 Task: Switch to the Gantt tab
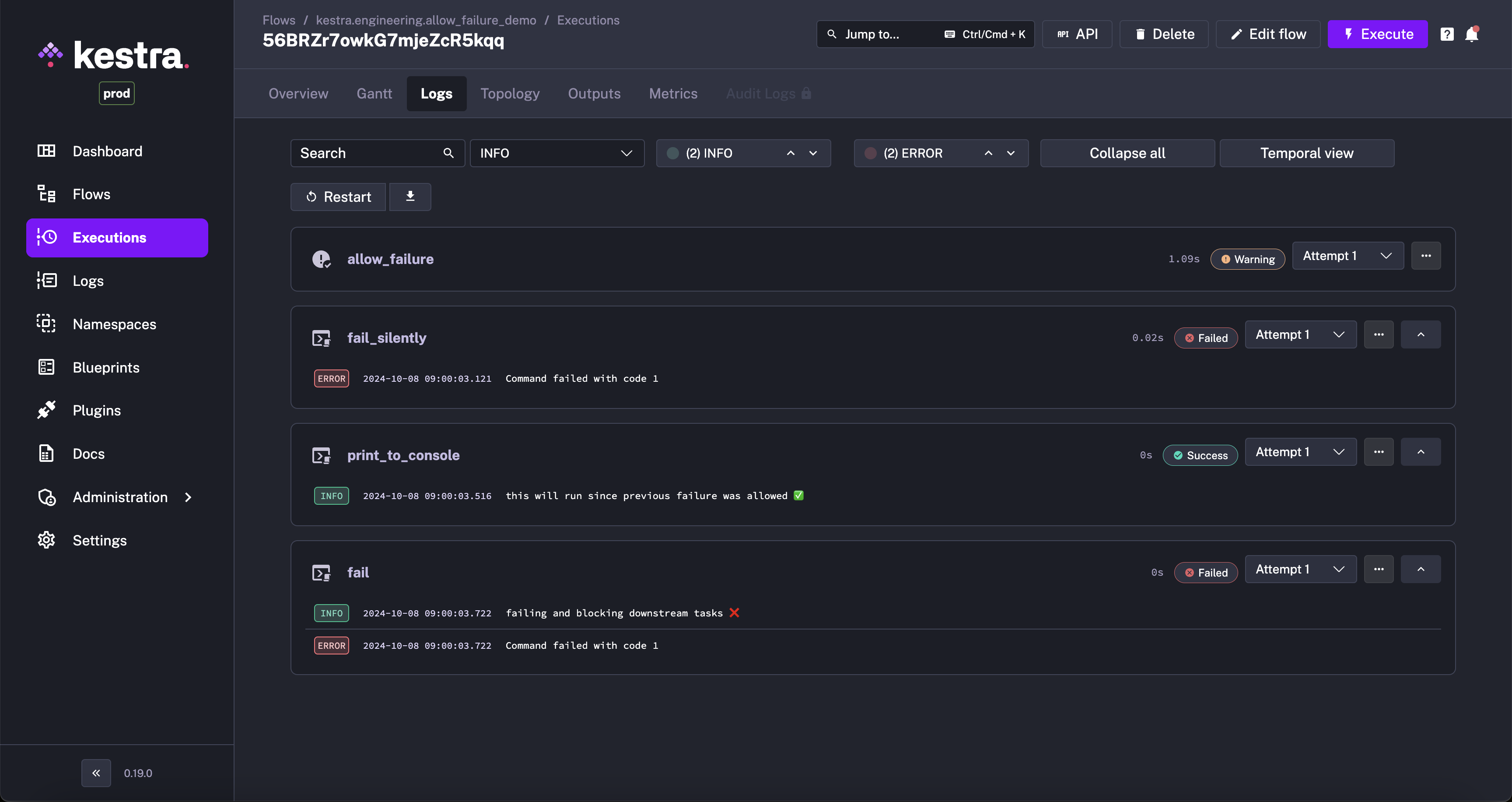click(374, 93)
